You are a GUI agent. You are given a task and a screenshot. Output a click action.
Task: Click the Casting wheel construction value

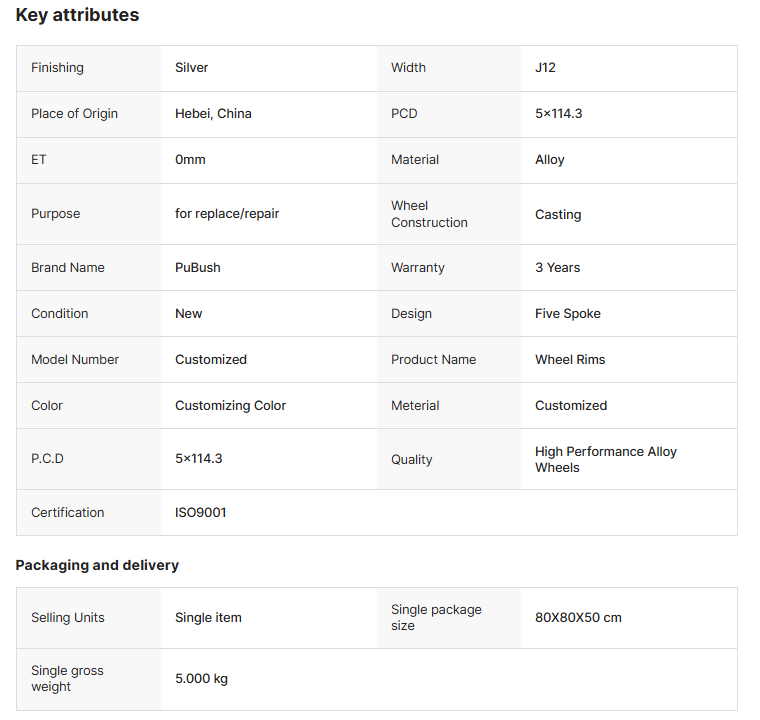pyautogui.click(x=558, y=214)
